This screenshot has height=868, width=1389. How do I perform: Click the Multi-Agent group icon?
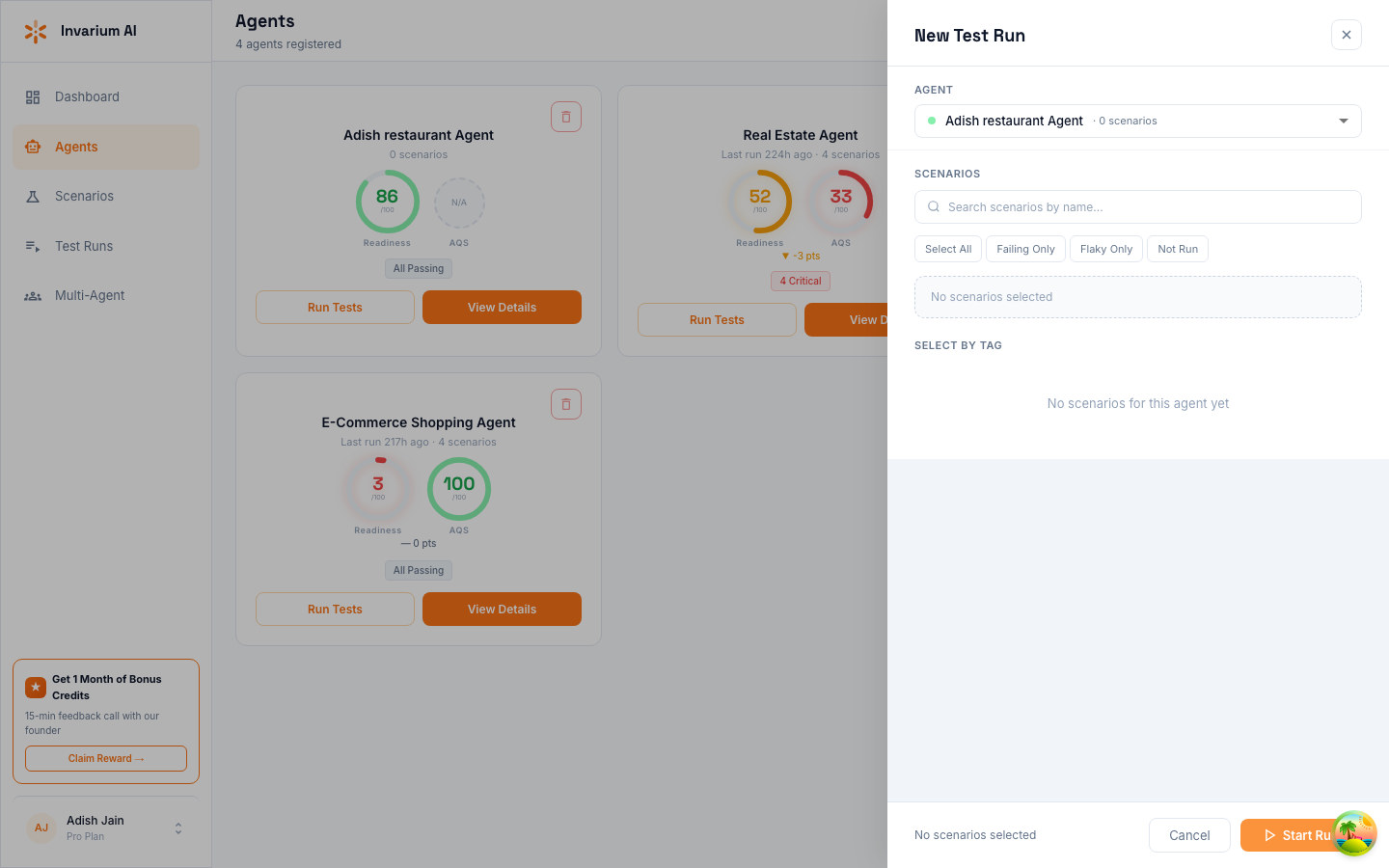(x=33, y=296)
